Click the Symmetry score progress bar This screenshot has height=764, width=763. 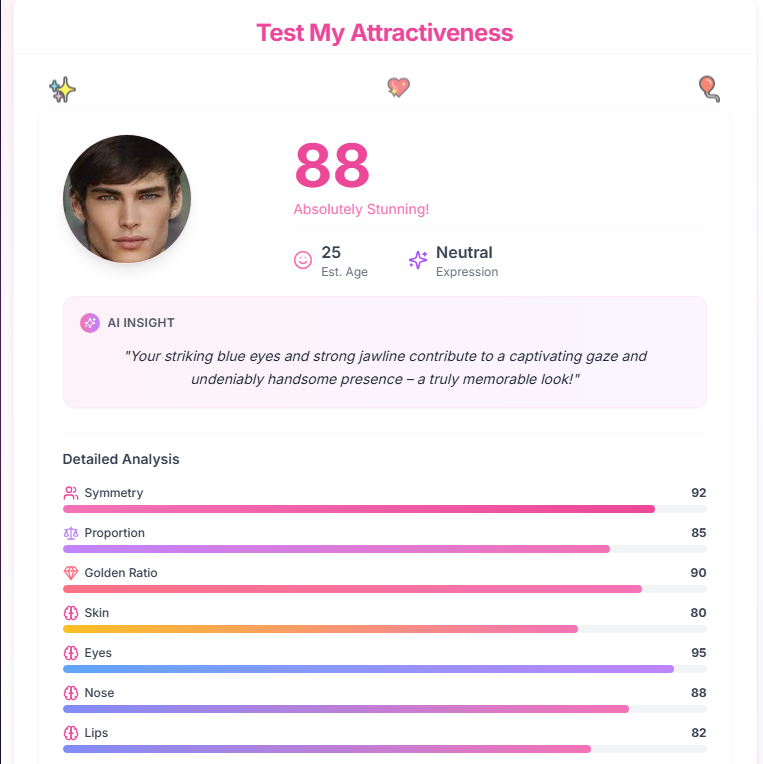coord(384,509)
